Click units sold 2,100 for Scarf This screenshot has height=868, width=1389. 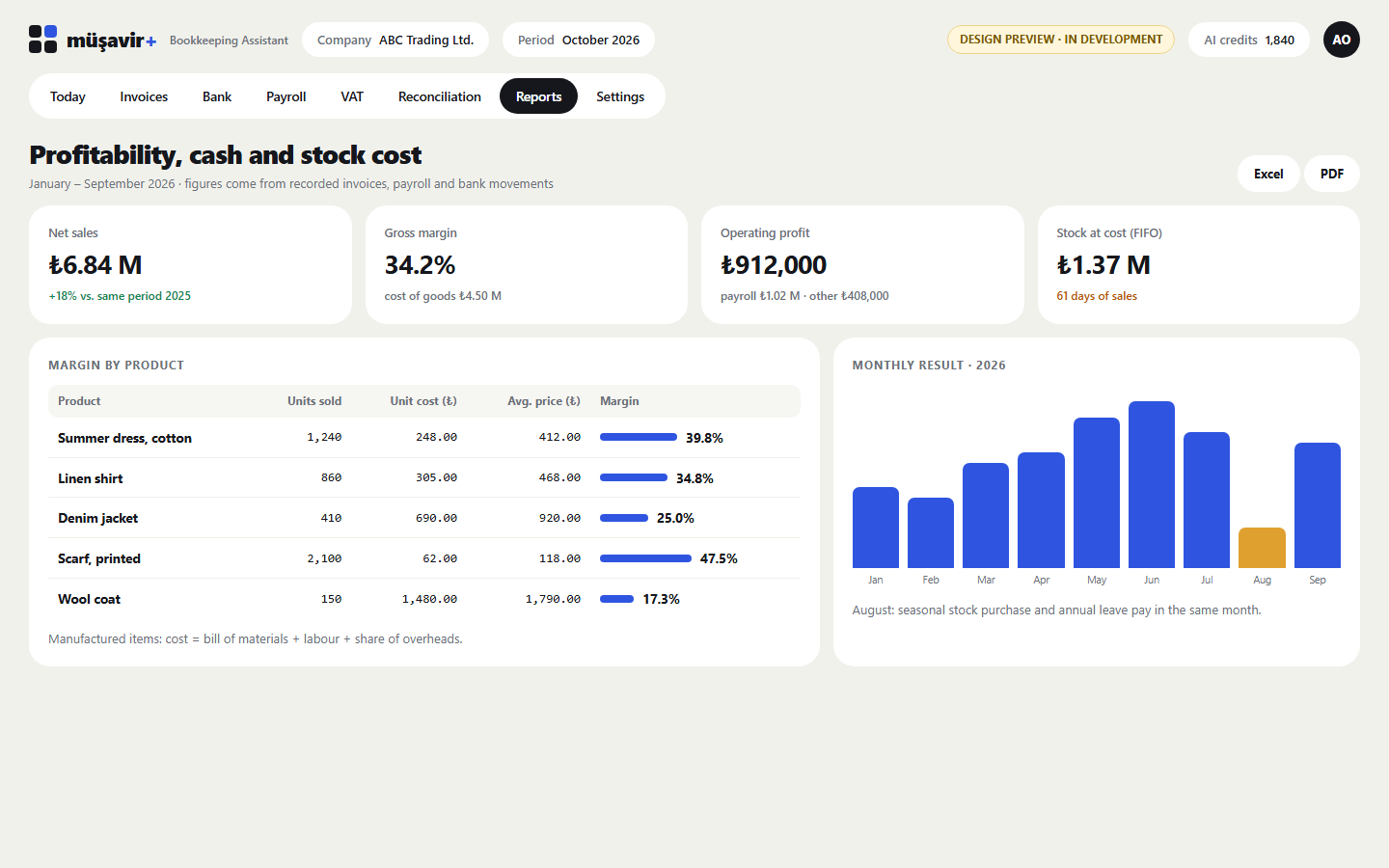click(324, 558)
